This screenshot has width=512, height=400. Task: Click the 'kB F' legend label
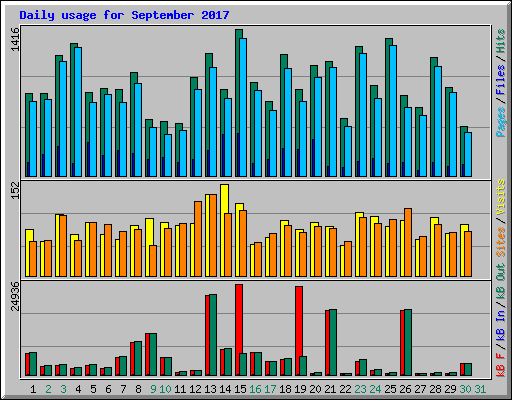coord(501,364)
